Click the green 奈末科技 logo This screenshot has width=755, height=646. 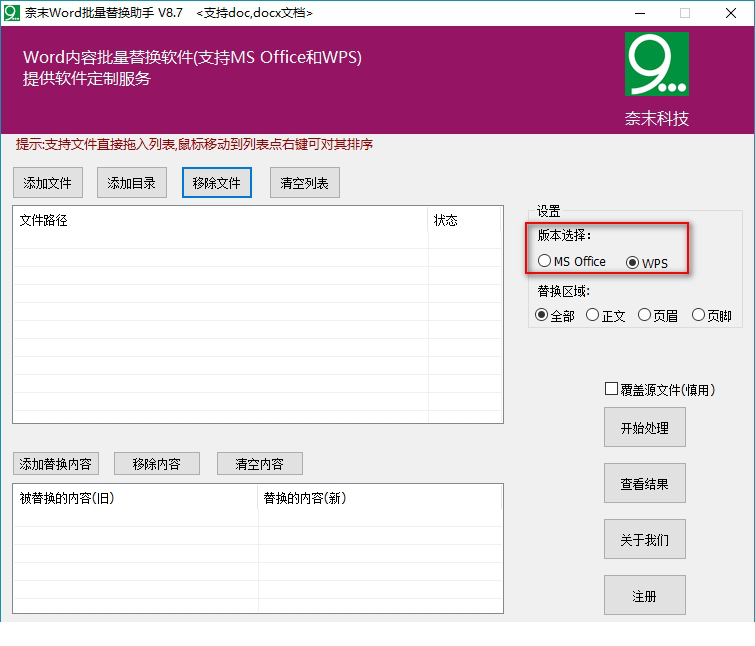pos(656,64)
